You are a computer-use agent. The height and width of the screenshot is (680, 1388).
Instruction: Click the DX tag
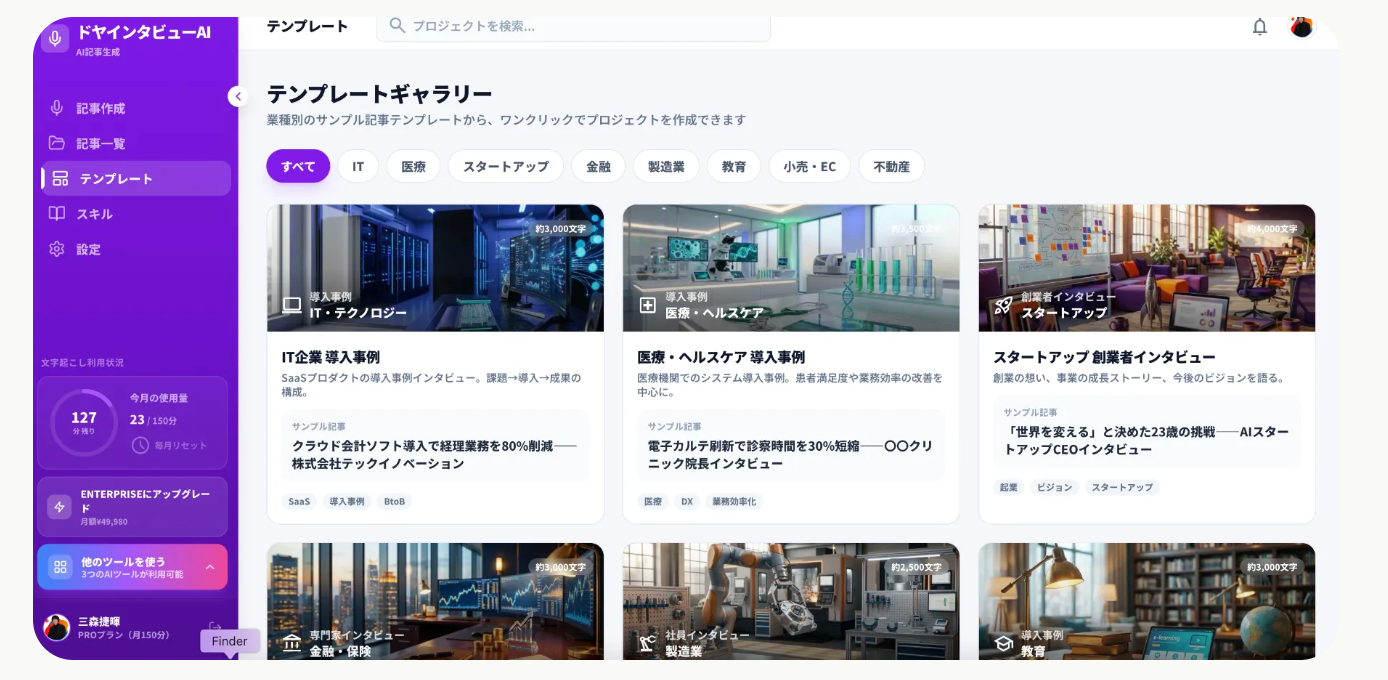[687, 501]
